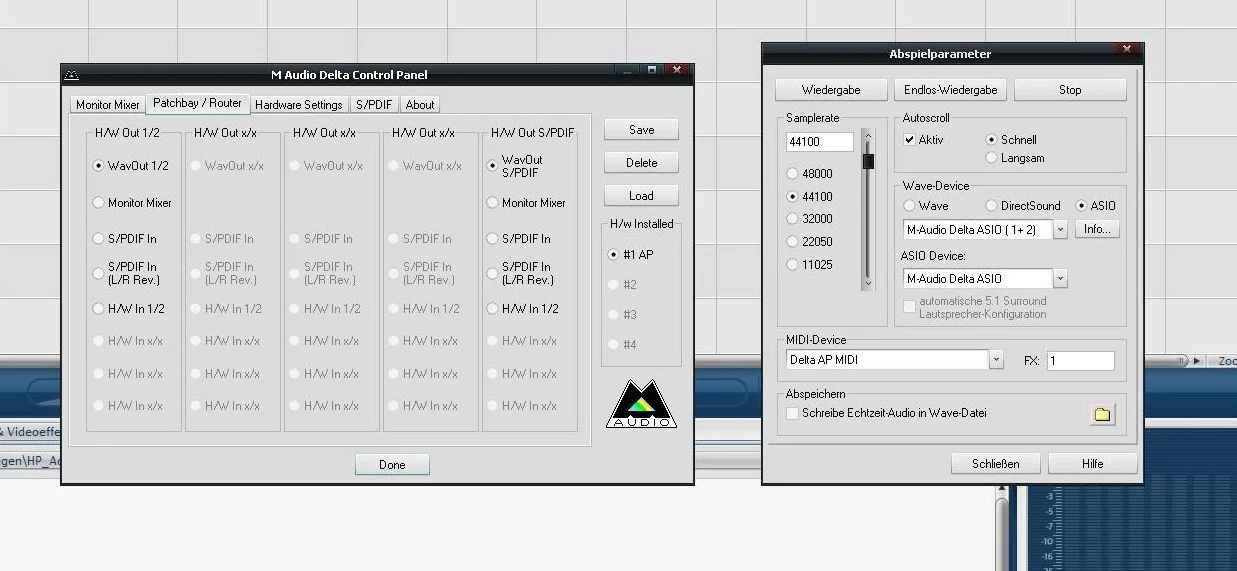Image resolution: width=1237 pixels, height=571 pixels.
Task: Toggle the Aktiv autoscroll checkbox
Action: pos(909,140)
